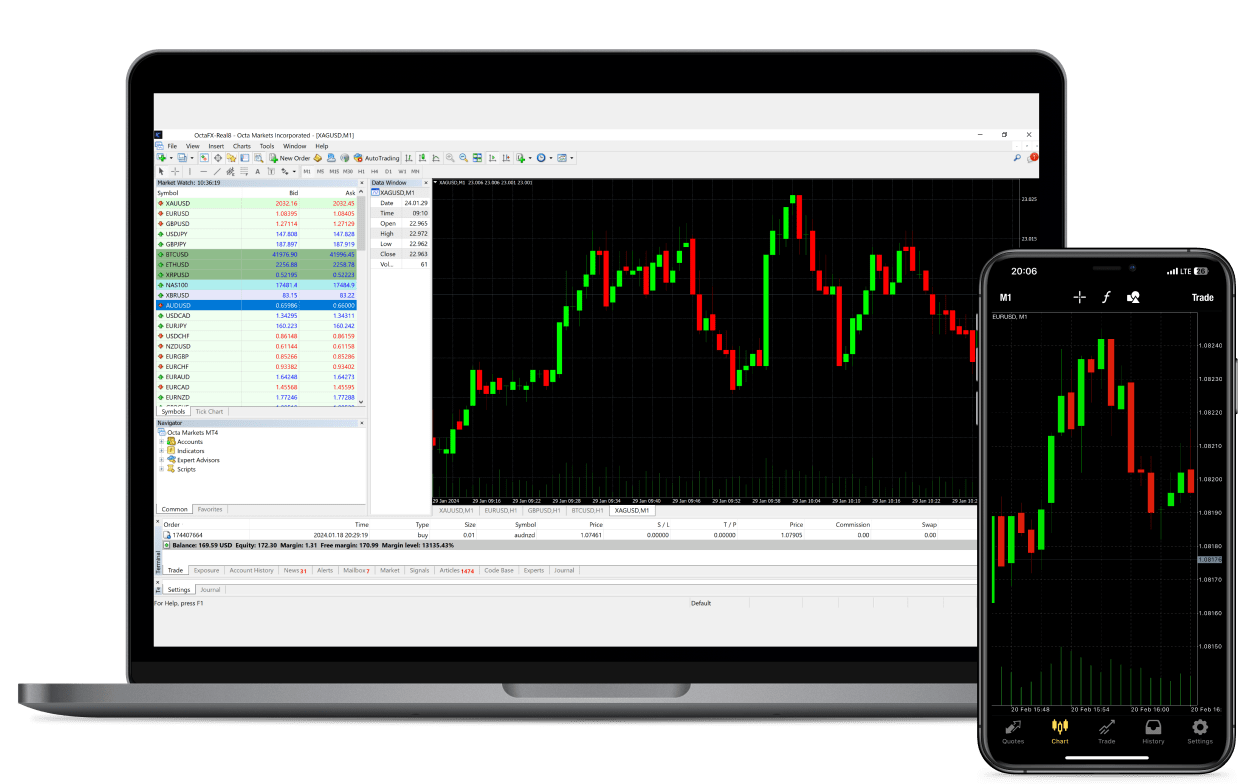Tap the M1 timeframe label on phone
This screenshot has width=1246, height=784.
click(x=1006, y=297)
